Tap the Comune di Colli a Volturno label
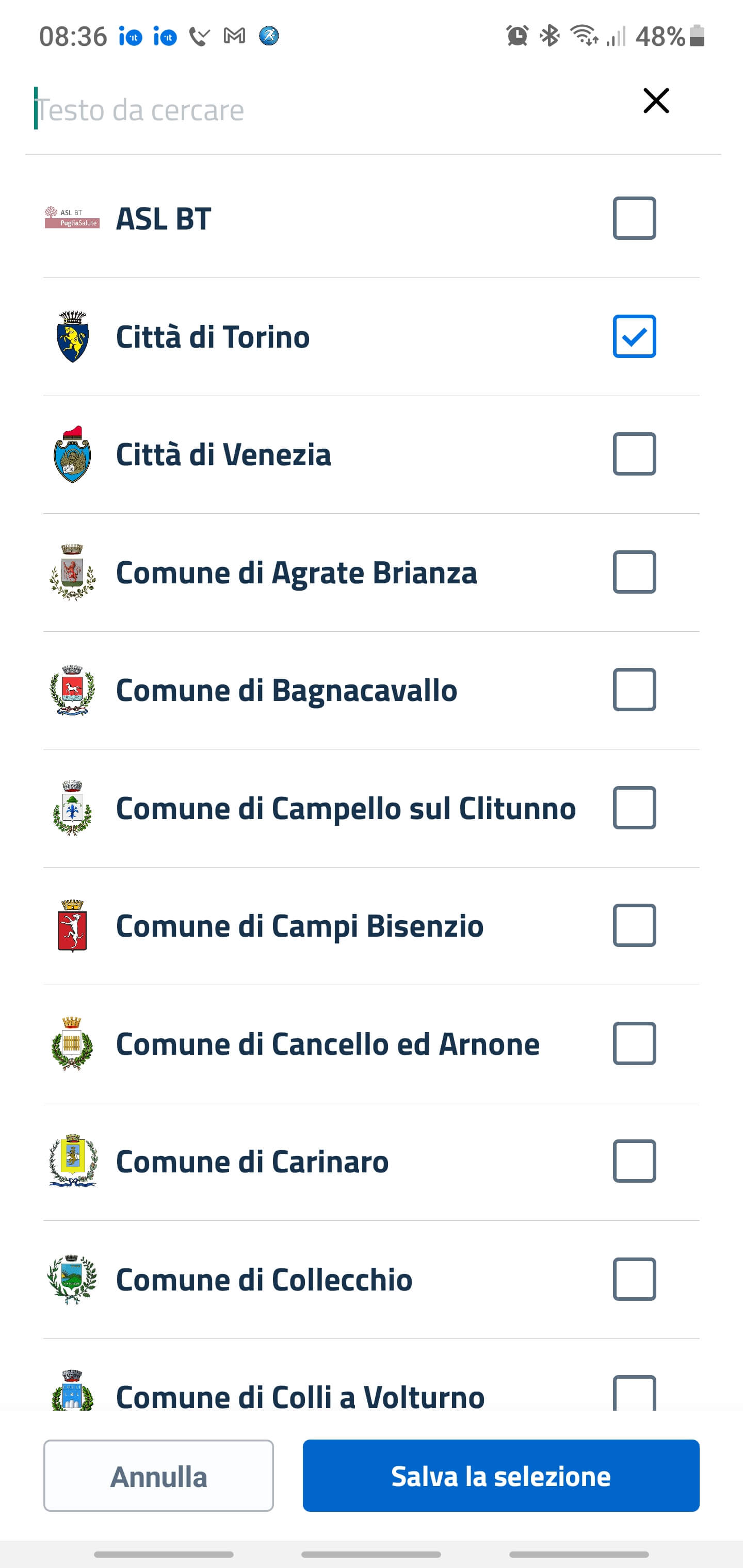This screenshot has width=743, height=1568. pyautogui.click(x=300, y=1396)
